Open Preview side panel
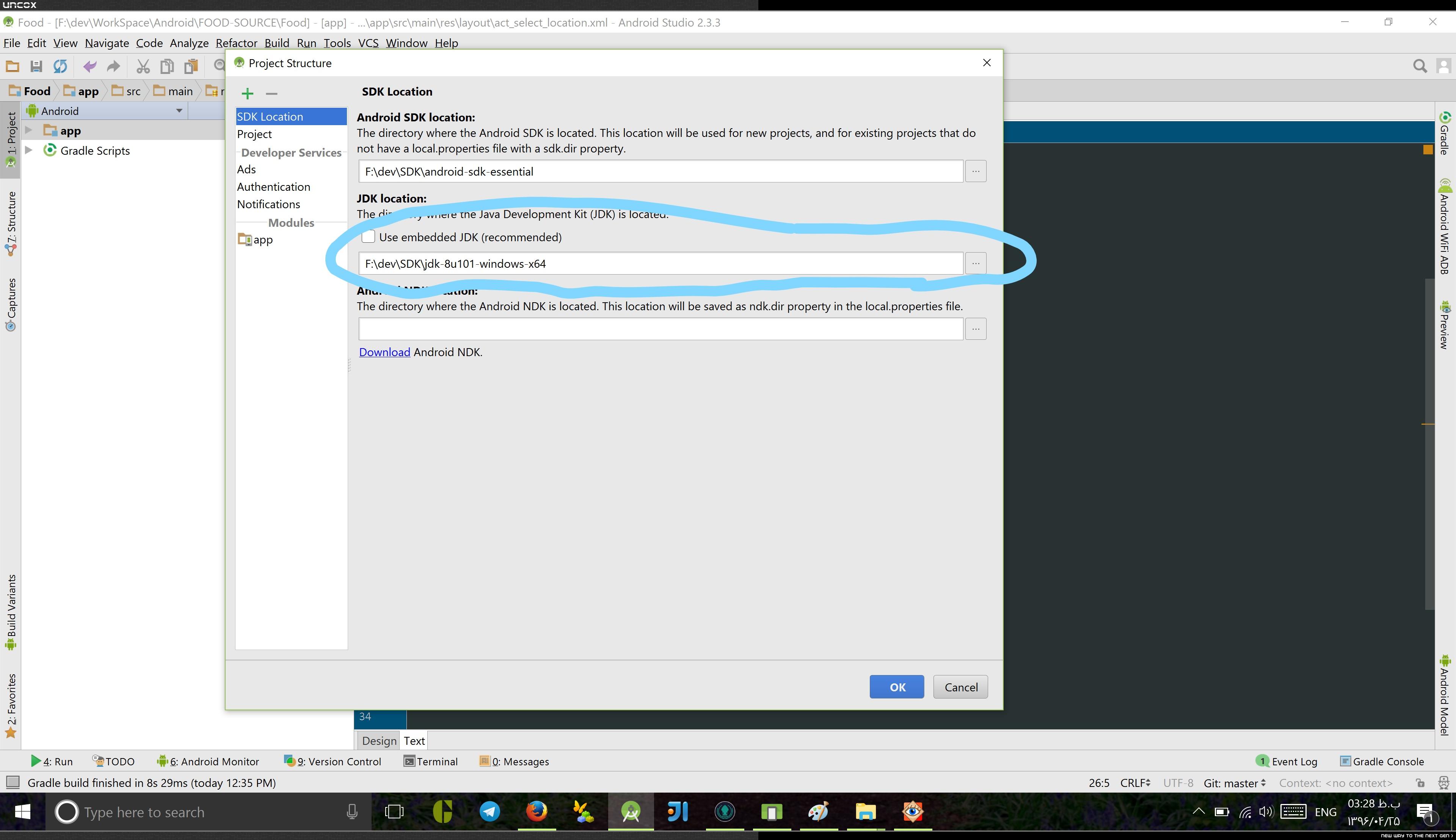The height and width of the screenshot is (840, 1456). (x=1445, y=324)
